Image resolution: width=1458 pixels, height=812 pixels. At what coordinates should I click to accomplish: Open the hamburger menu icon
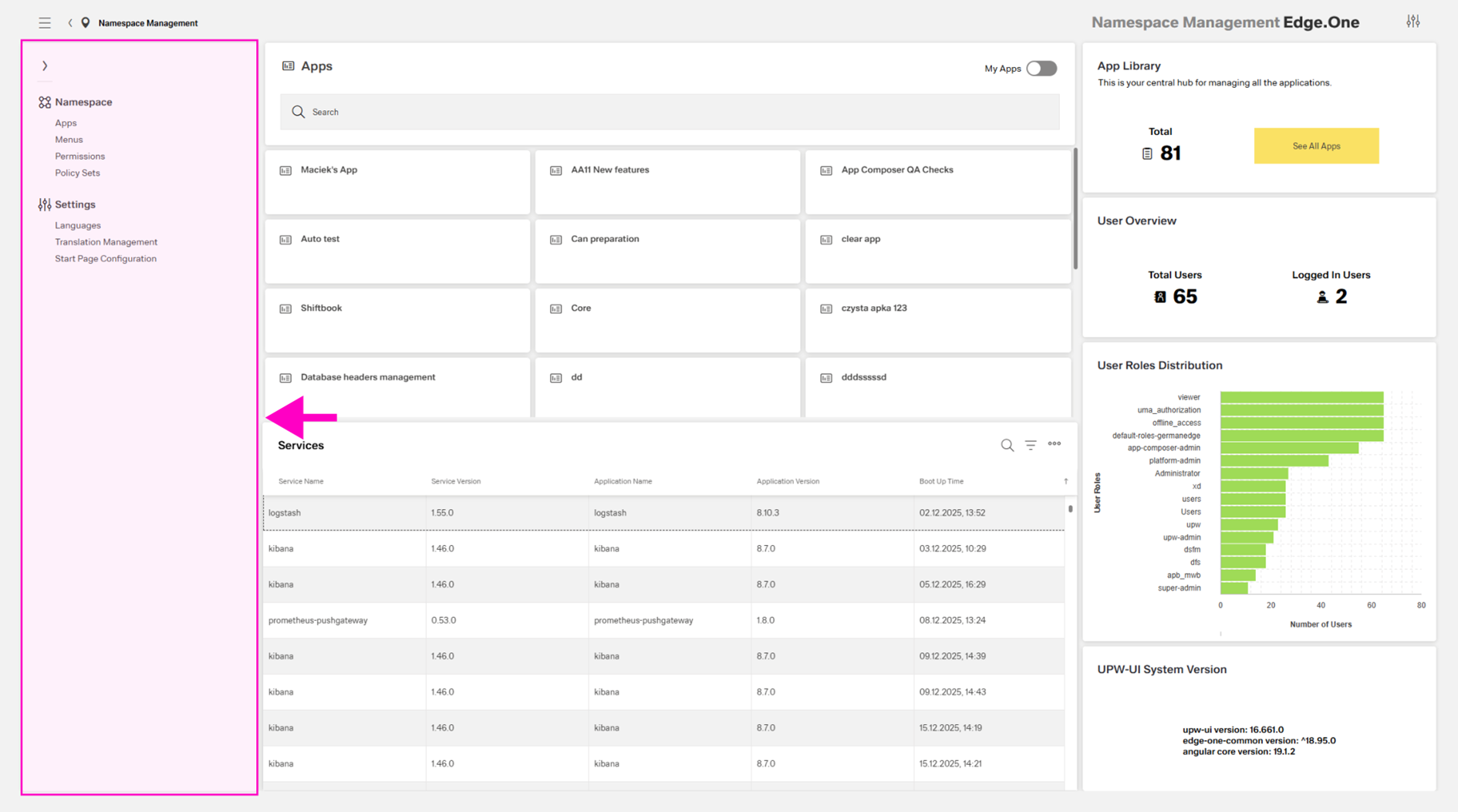coord(45,23)
